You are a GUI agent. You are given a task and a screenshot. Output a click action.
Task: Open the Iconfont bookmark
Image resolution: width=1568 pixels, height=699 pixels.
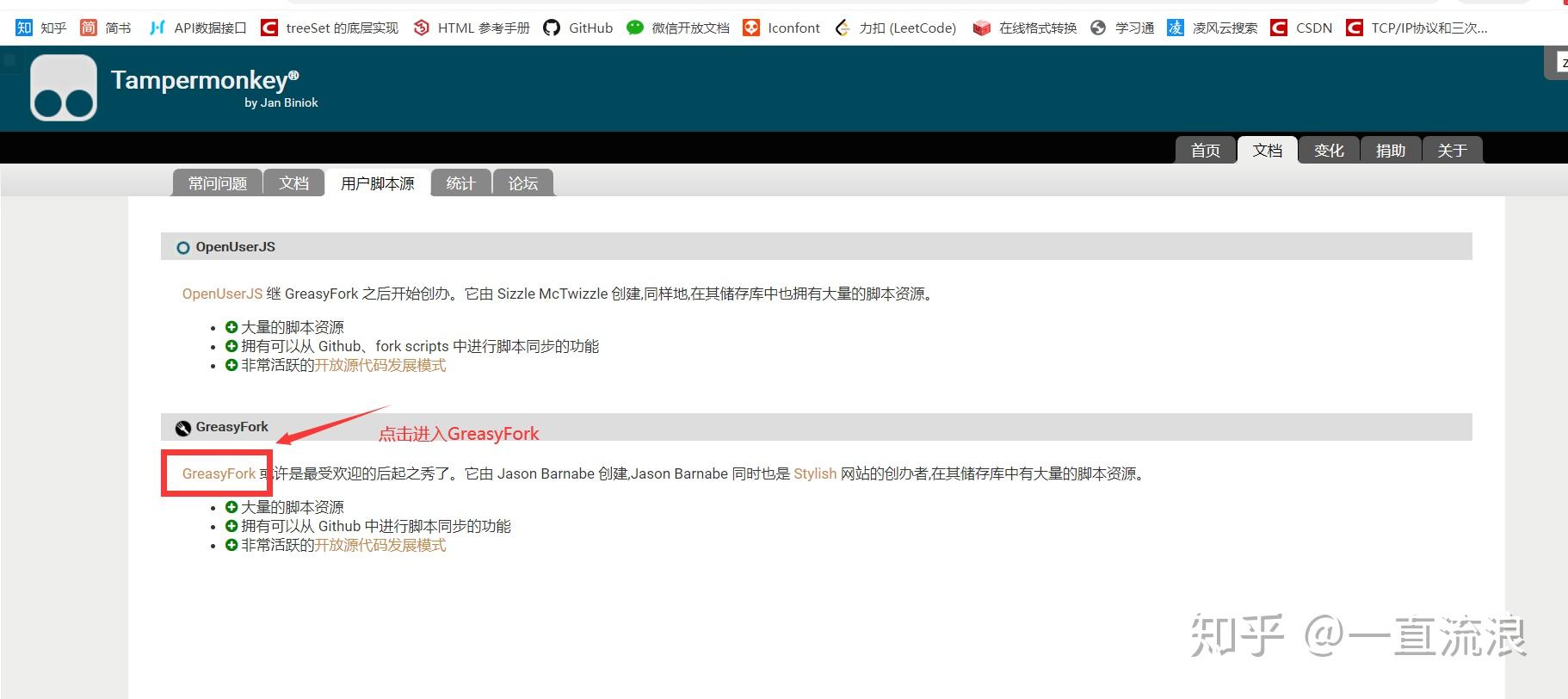781,28
